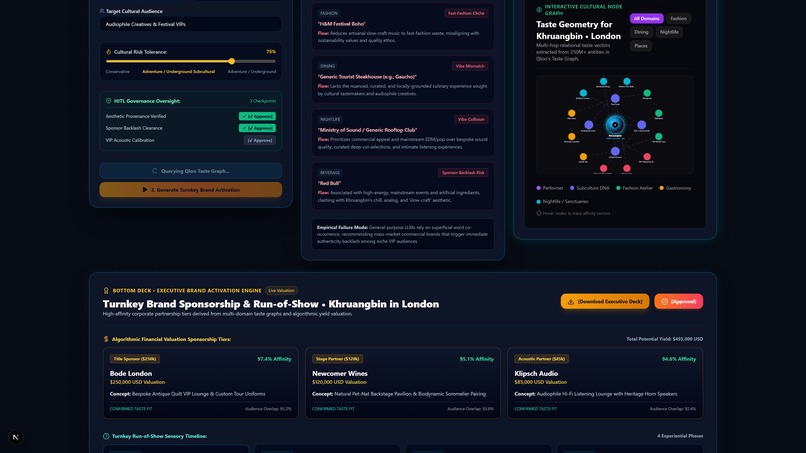Image resolution: width=806 pixels, height=453 pixels.
Task: Click the "94.6% Affinity" value
Action: pos(679,359)
